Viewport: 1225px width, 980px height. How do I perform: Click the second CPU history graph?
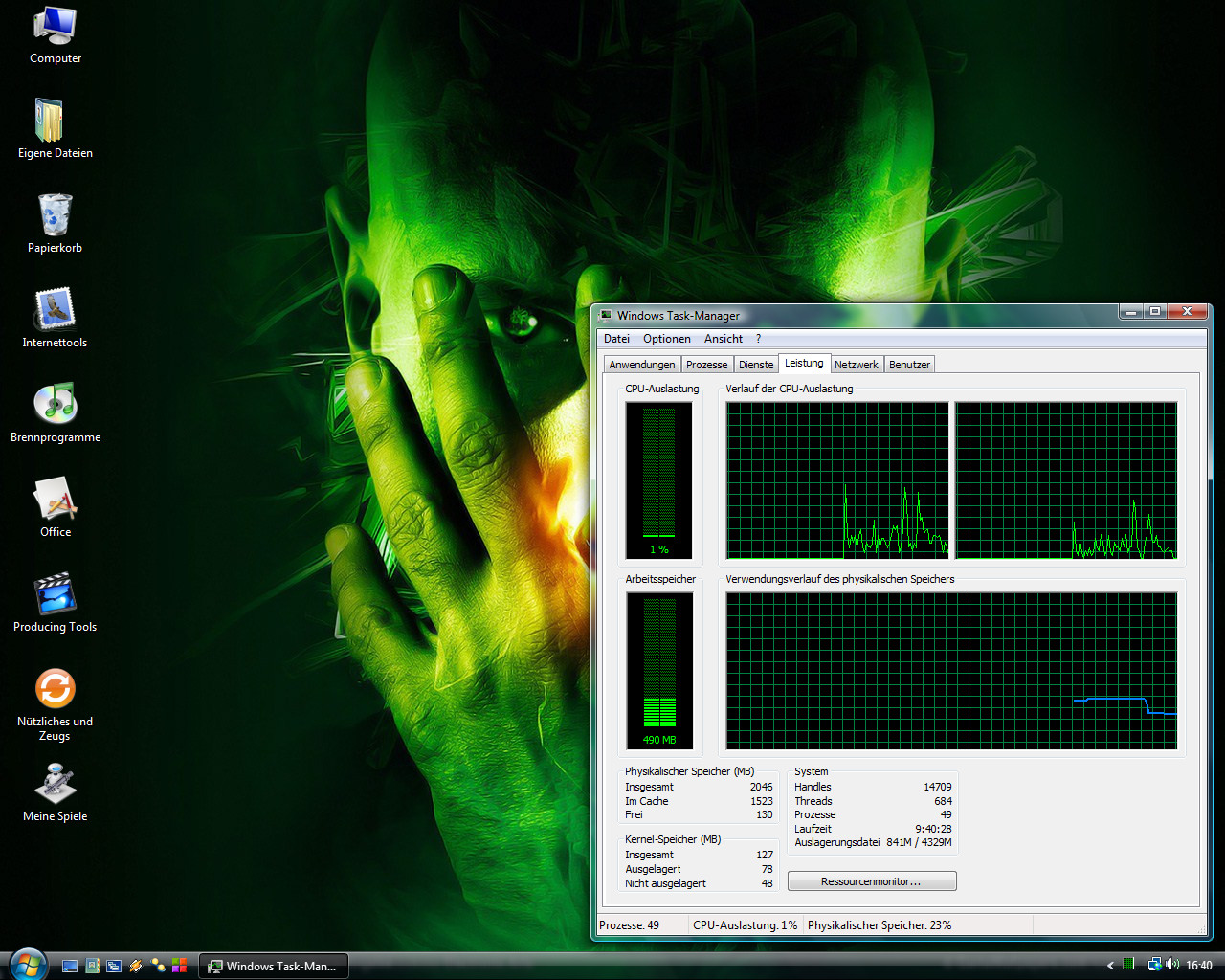coord(1066,479)
